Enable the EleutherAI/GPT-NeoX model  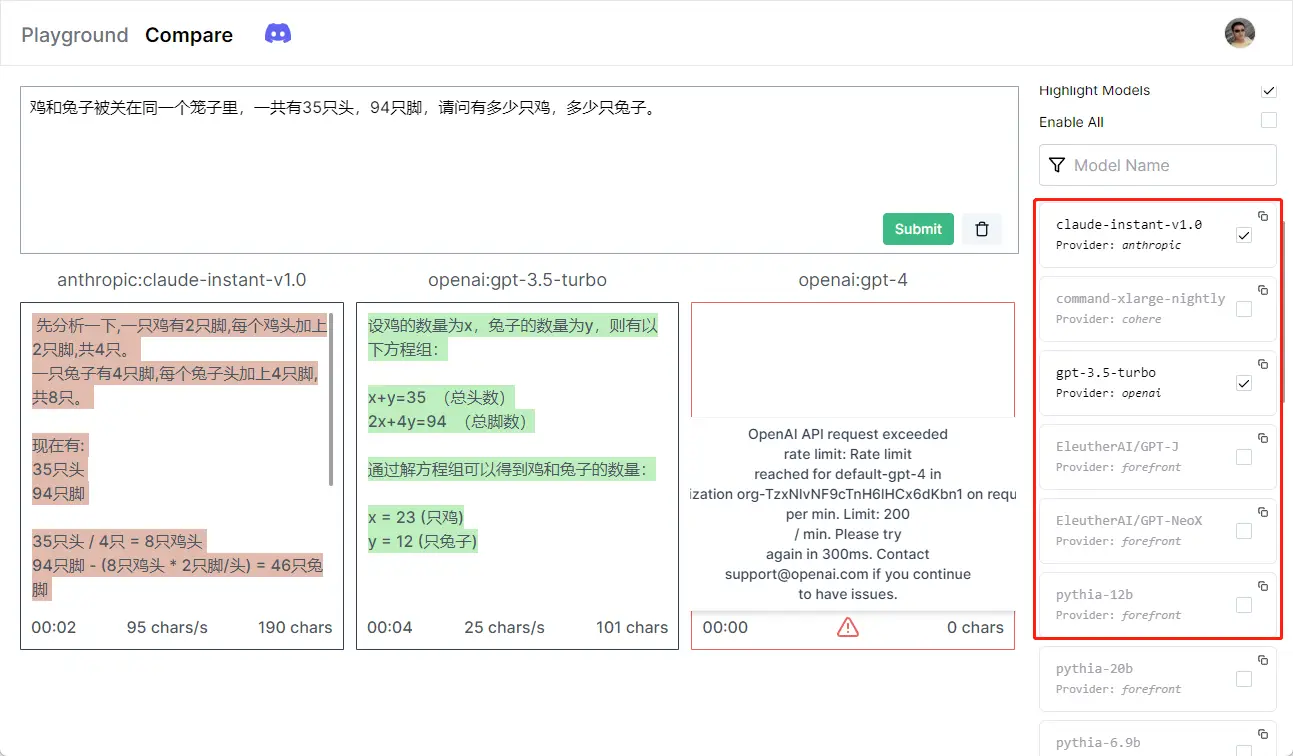pos(1244,531)
